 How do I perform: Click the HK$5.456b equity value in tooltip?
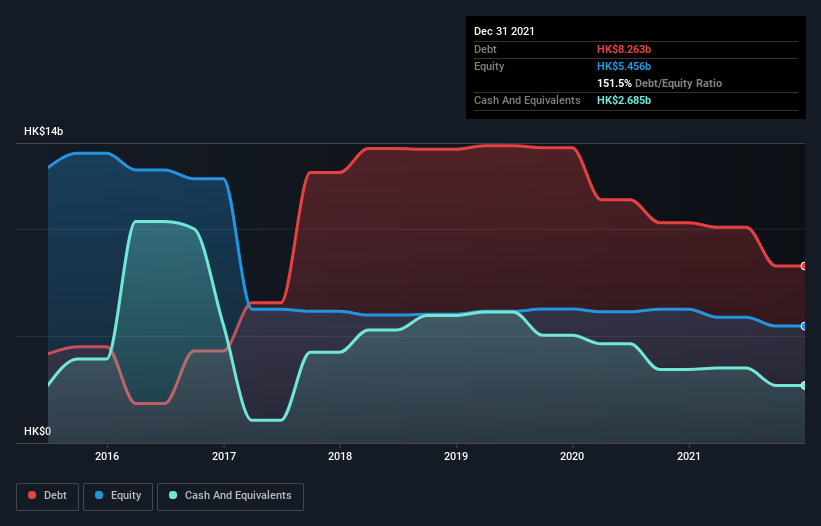[x=624, y=66]
